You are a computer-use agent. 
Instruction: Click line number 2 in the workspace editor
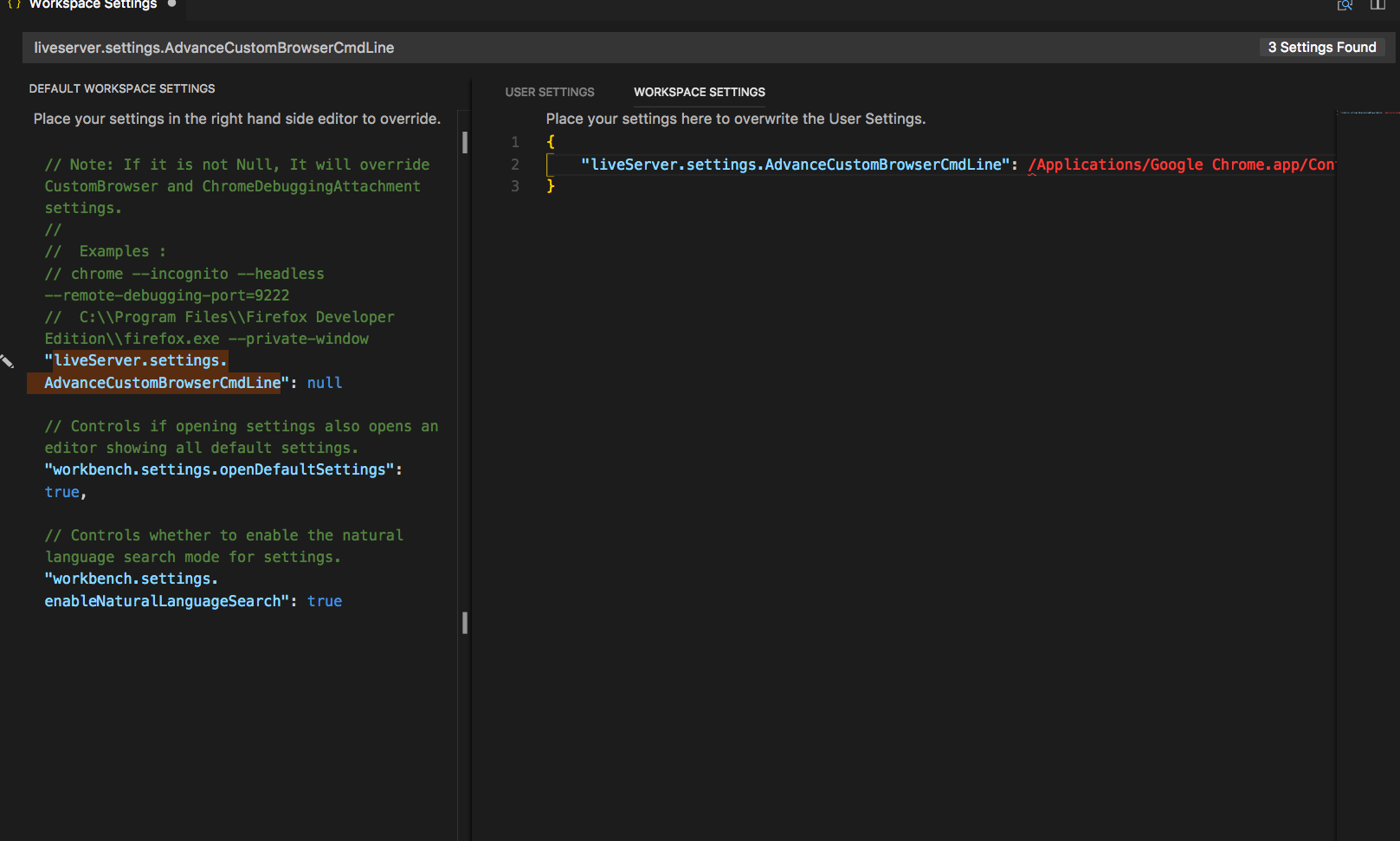click(514, 164)
